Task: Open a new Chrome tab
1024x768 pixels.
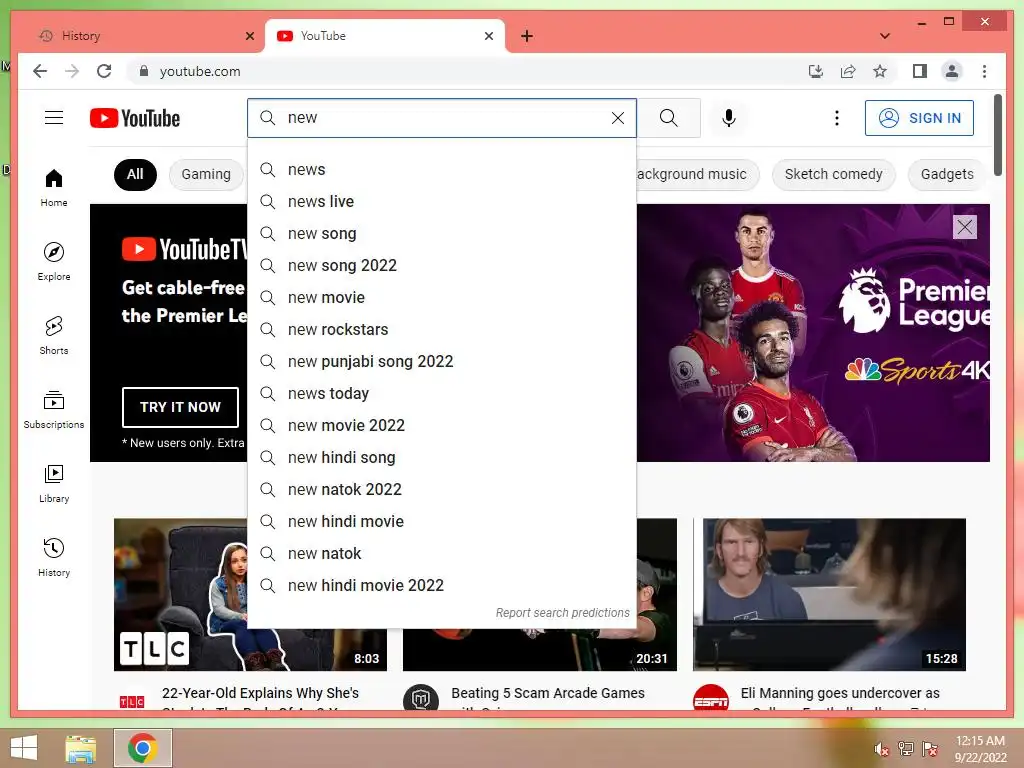Action: [x=527, y=36]
